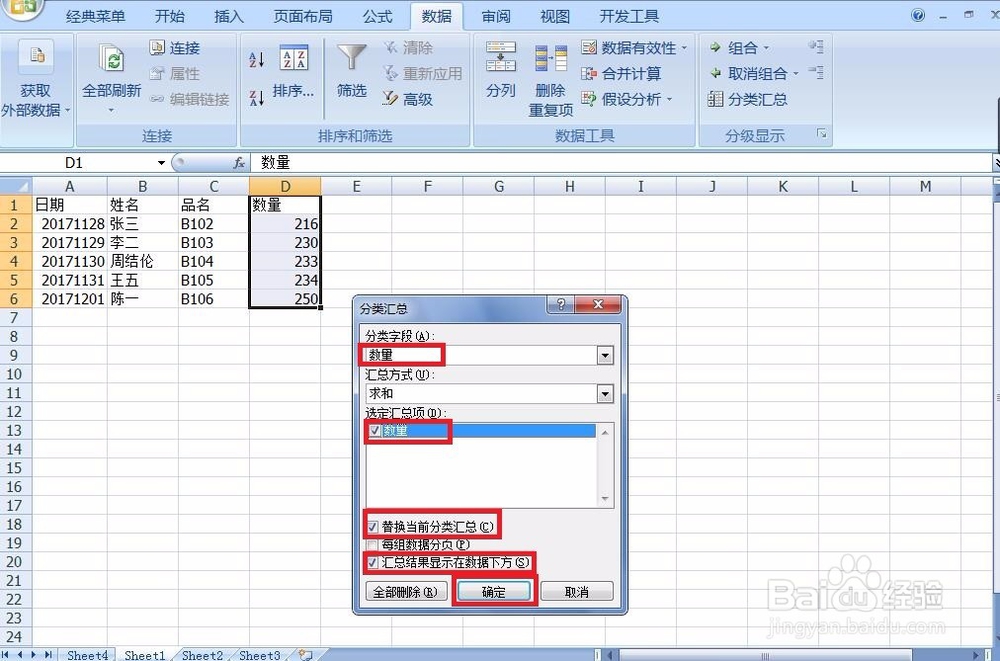Click the Name Box showing D1
Screen dimensions: 1000x661
75,162
